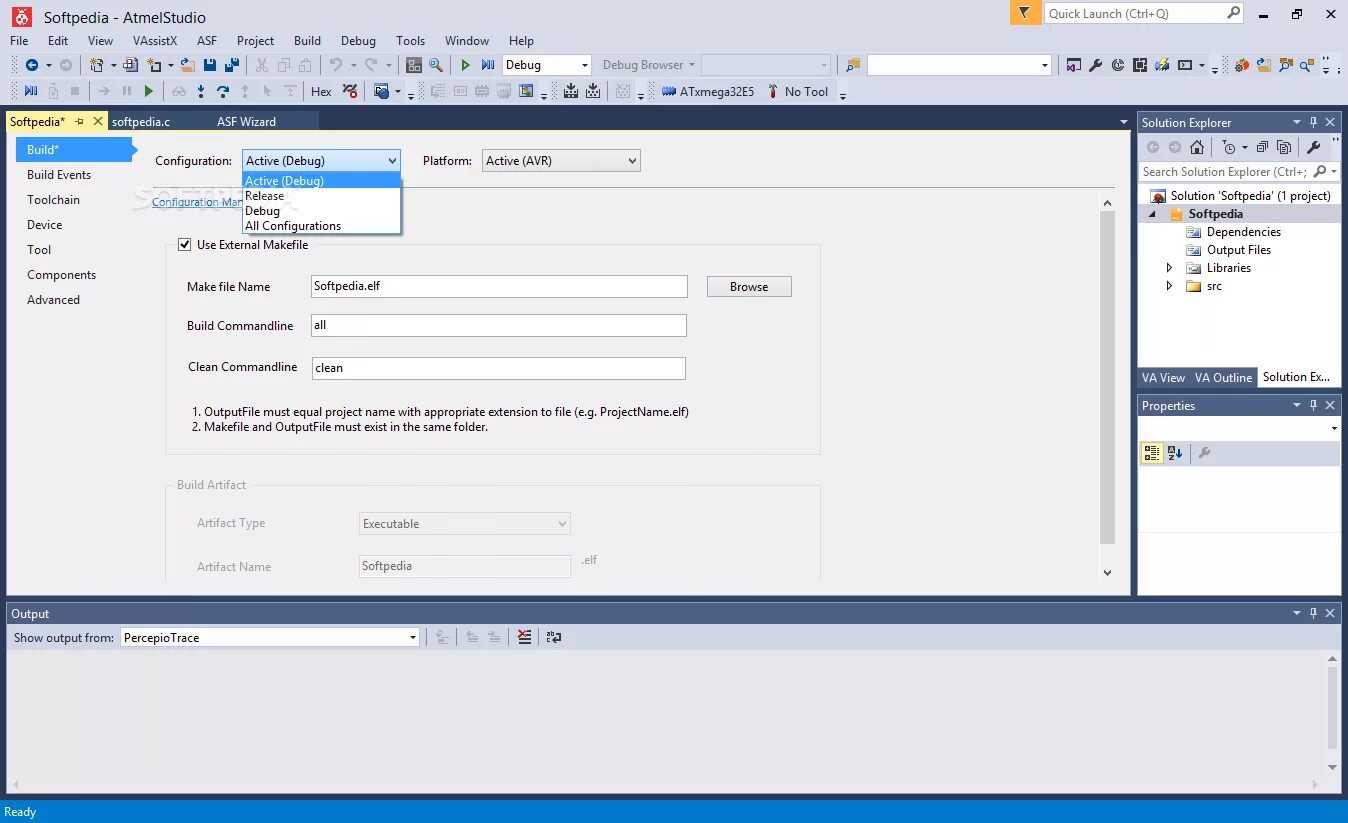Switch to the VA Outline tab
This screenshot has width=1348, height=823.
1223,377
